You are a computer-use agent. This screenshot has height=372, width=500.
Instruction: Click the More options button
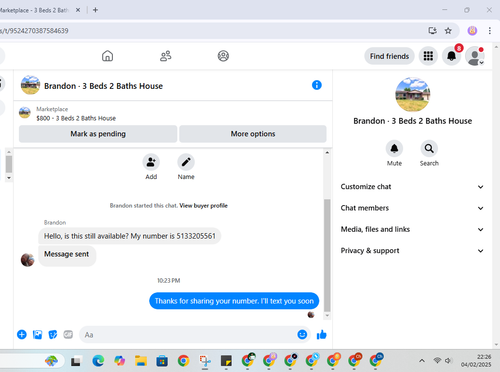point(253,134)
